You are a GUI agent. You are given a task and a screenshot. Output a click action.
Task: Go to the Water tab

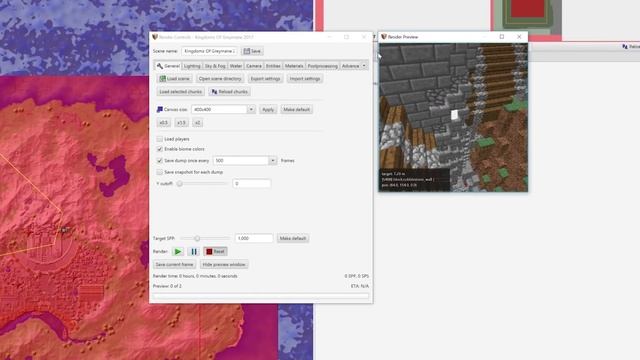[x=236, y=66]
